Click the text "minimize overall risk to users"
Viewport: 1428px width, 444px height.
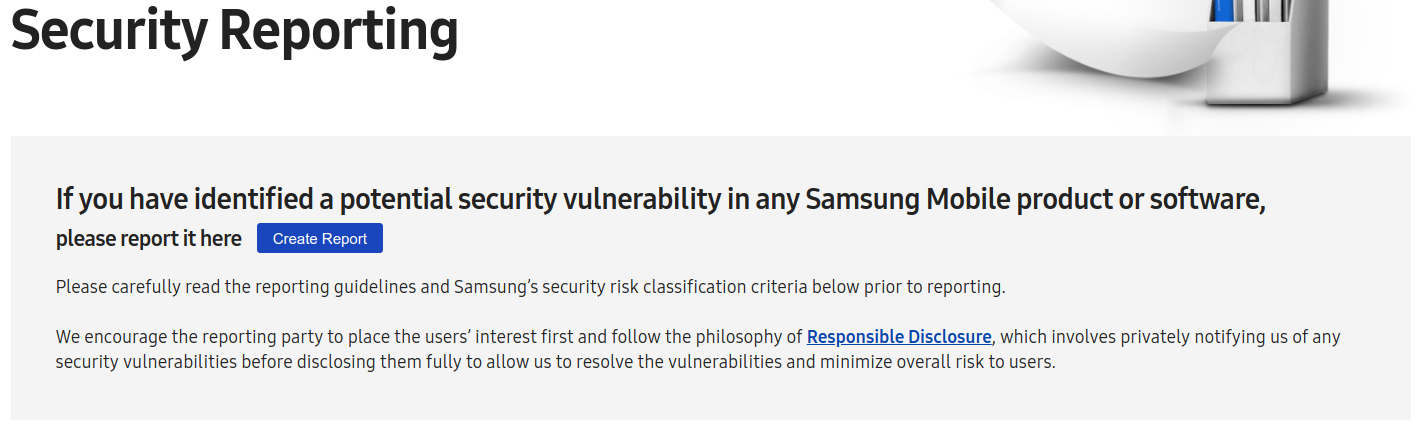click(x=937, y=362)
